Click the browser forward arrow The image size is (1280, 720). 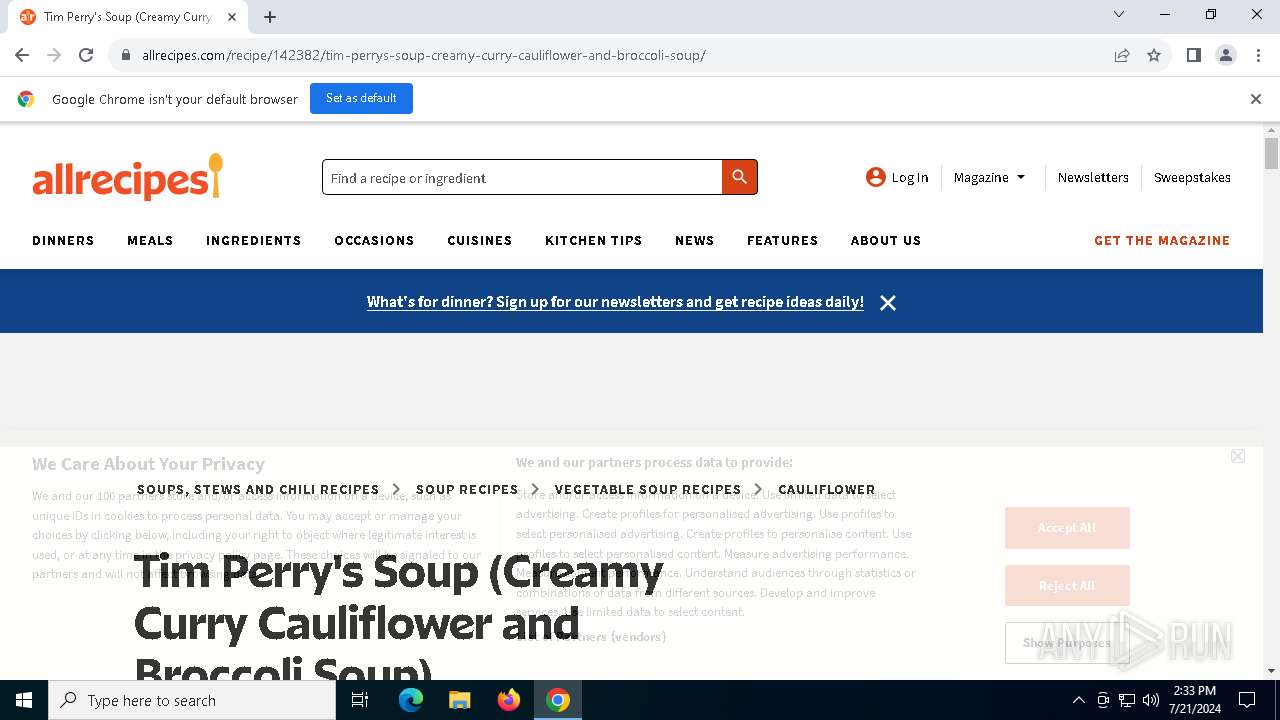click(x=54, y=55)
